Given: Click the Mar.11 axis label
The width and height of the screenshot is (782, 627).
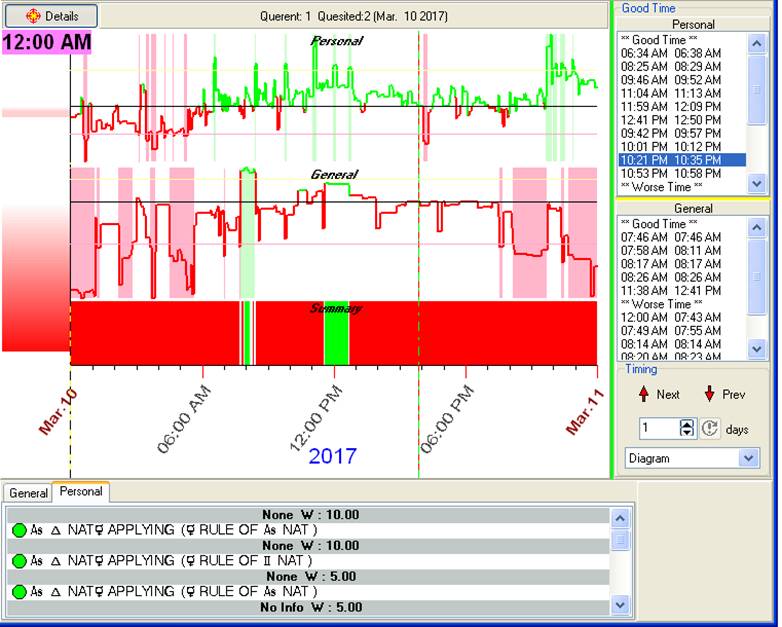Looking at the screenshot, I should point(584,412).
